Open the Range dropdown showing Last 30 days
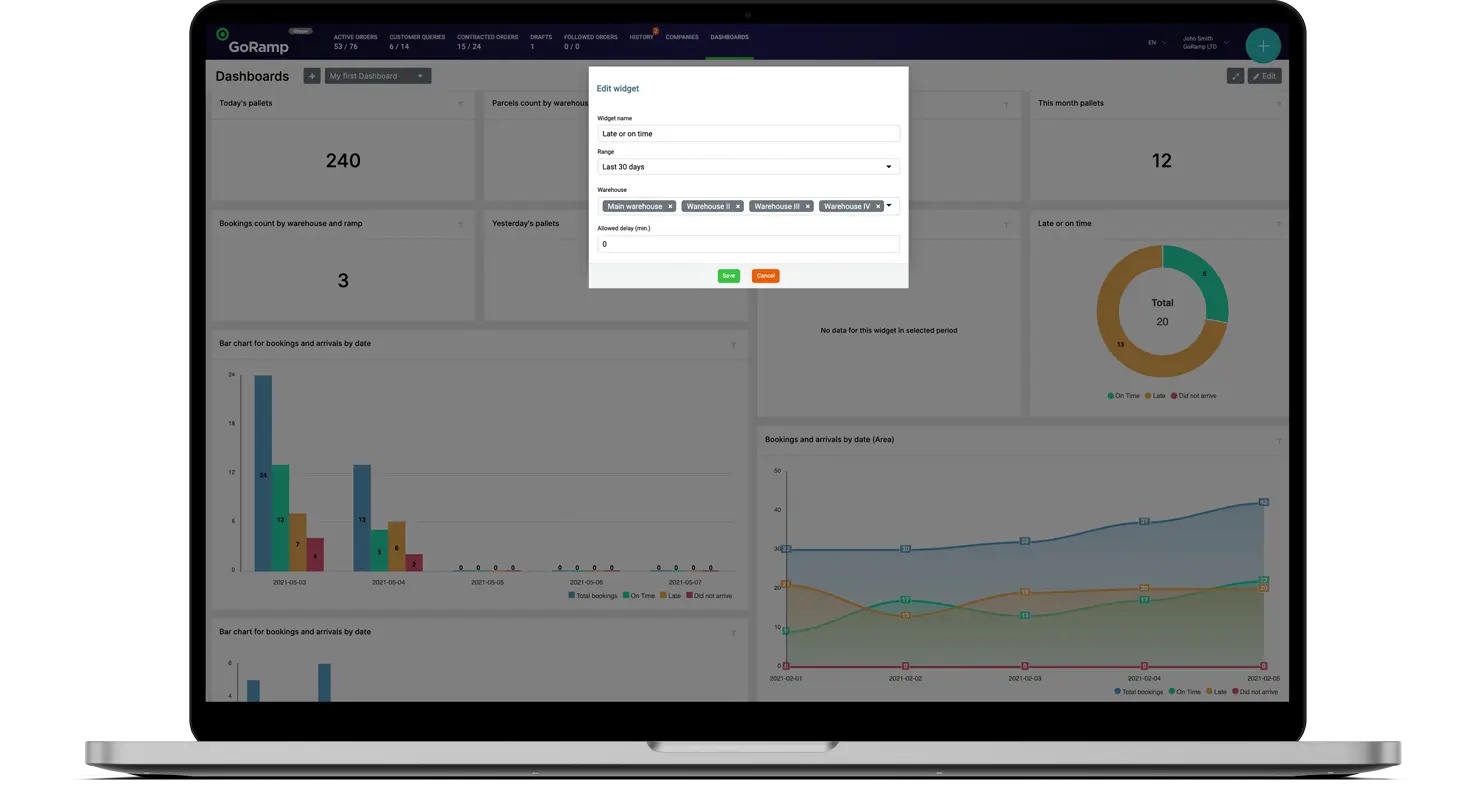The width and height of the screenshot is (1480, 800). point(748,166)
